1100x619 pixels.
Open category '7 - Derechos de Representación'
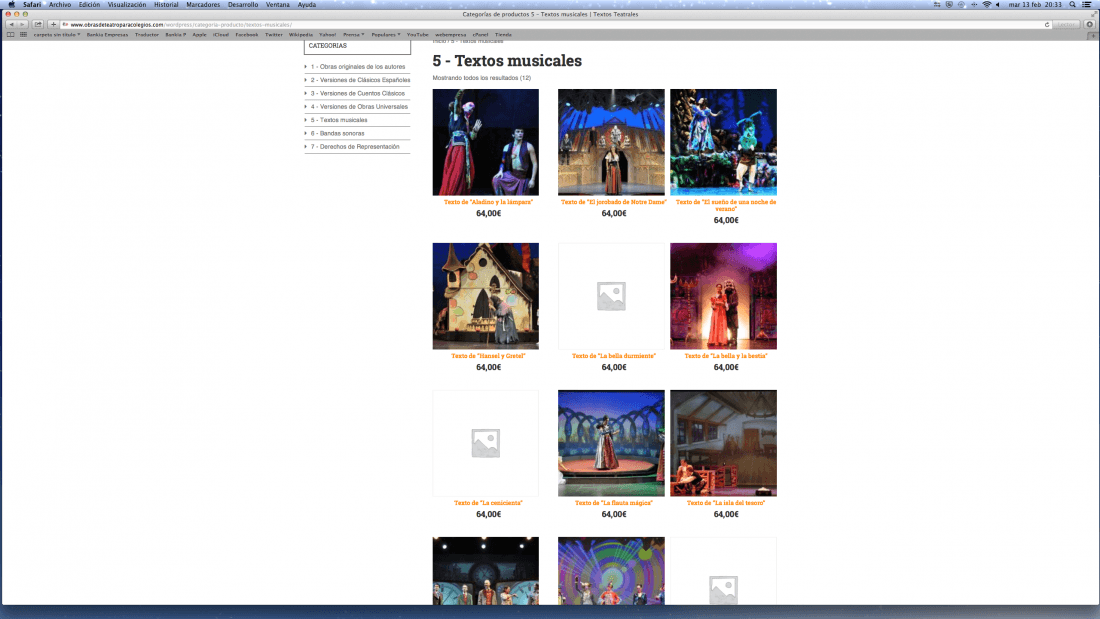point(355,147)
